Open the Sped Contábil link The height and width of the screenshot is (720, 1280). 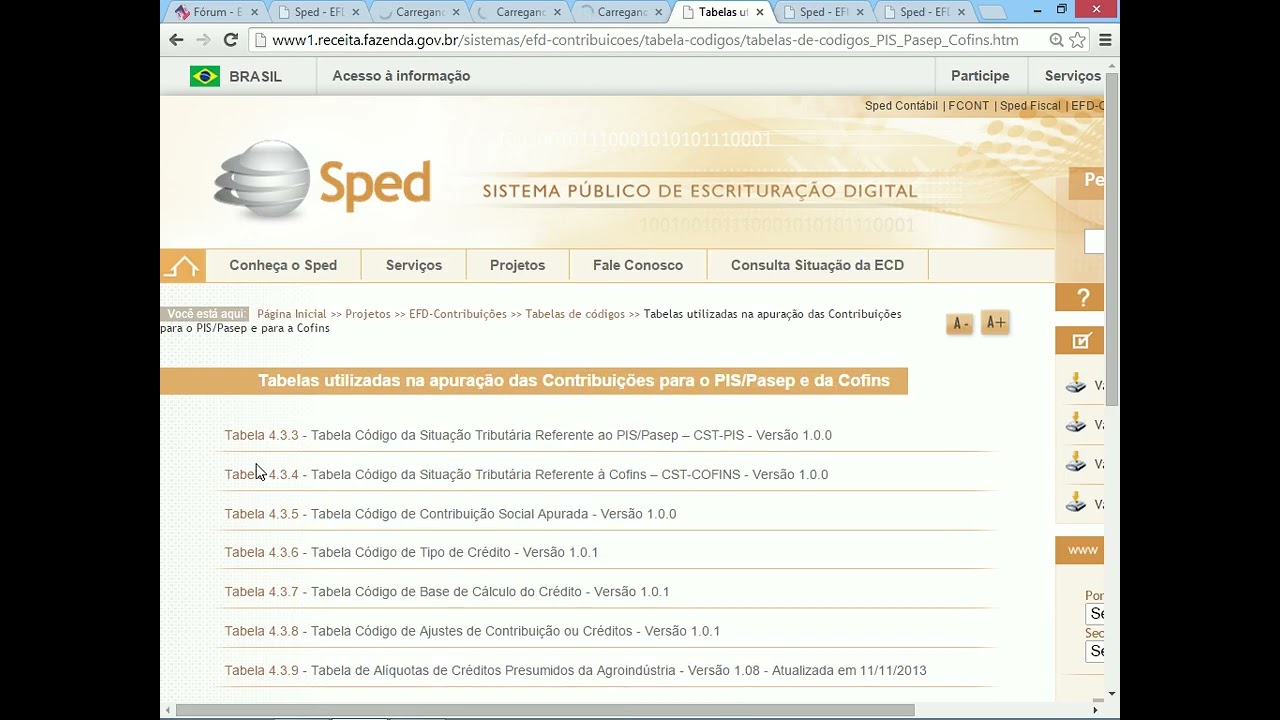901,106
